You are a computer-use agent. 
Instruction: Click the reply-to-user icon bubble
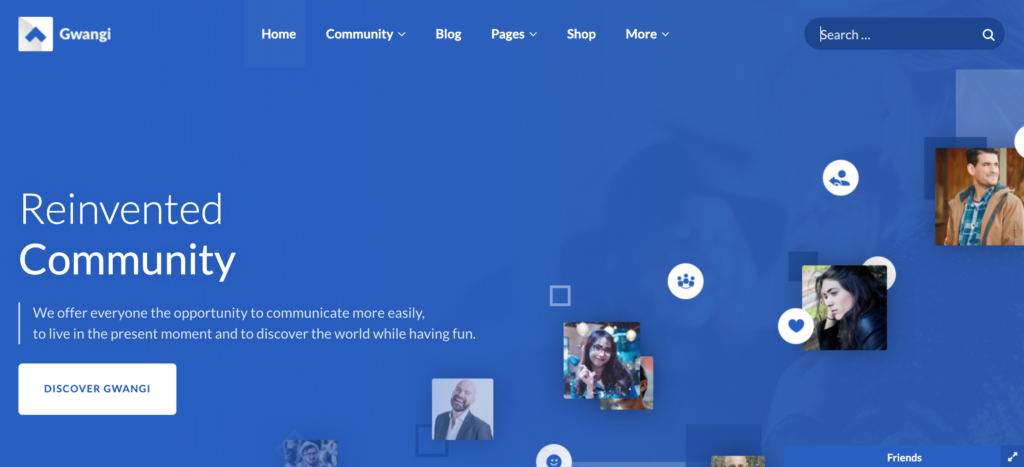tap(840, 178)
